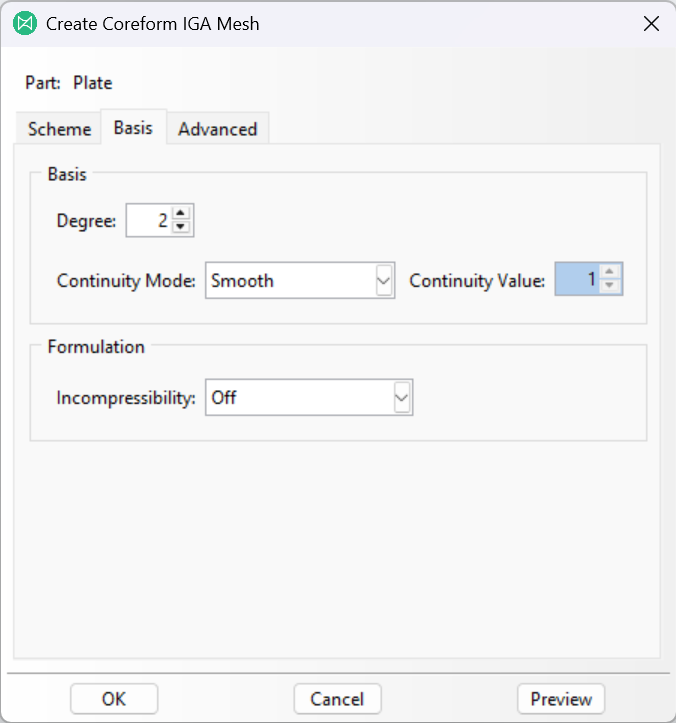Image resolution: width=676 pixels, height=723 pixels.
Task: Increase the Degree value with up arrow
Action: tap(181, 213)
